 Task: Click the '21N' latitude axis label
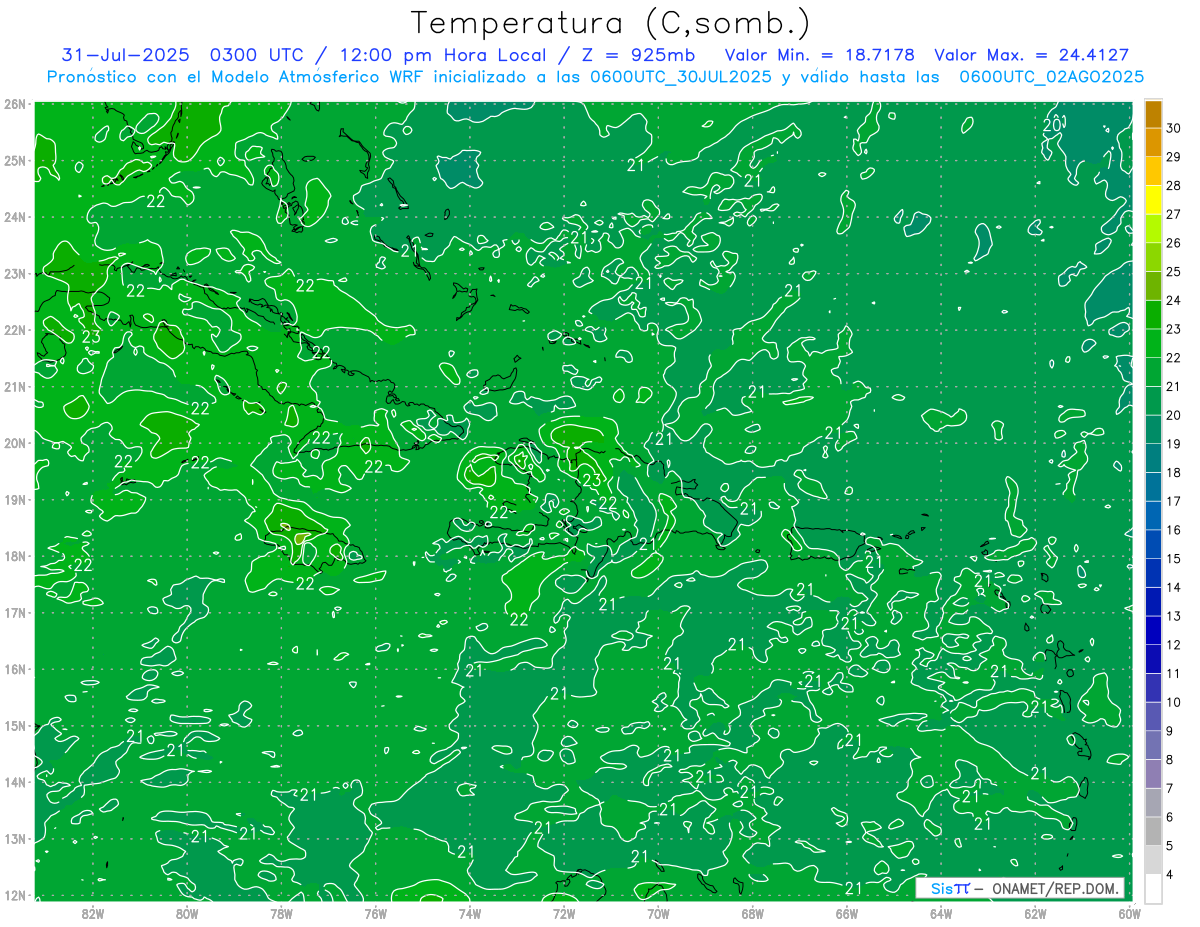pyautogui.click(x=15, y=387)
